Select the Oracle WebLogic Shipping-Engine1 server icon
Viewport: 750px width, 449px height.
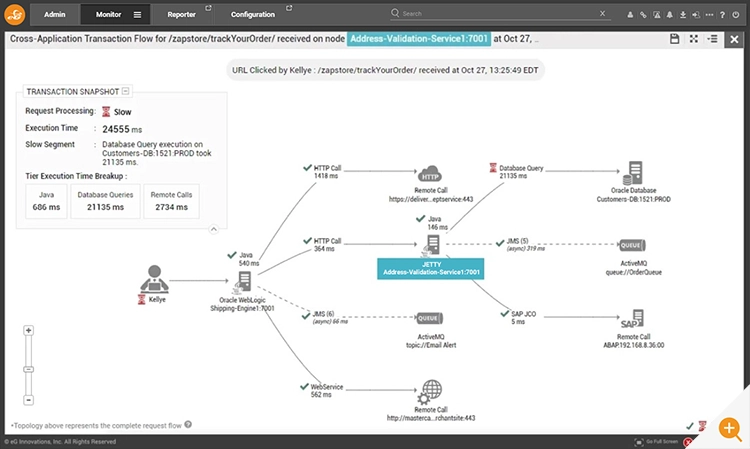[243, 282]
